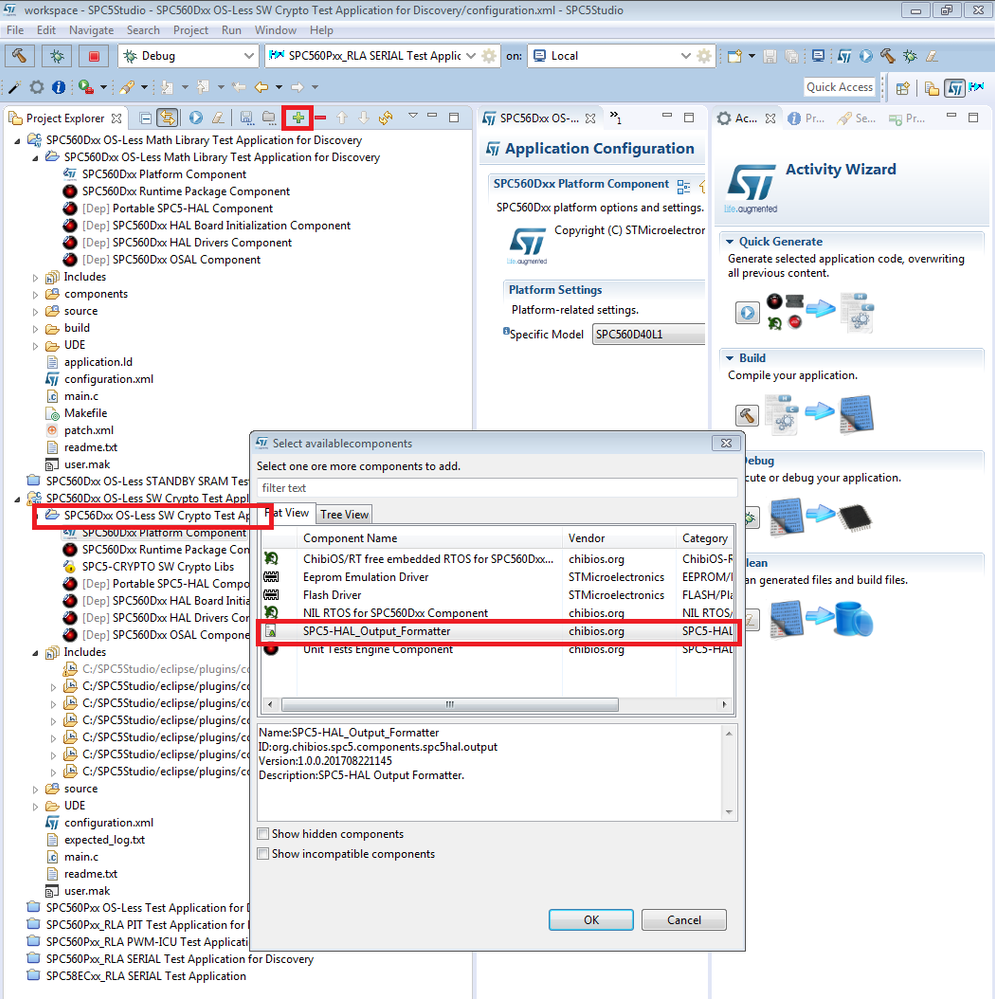Click the red minus remove-component icon

[x=320, y=118]
